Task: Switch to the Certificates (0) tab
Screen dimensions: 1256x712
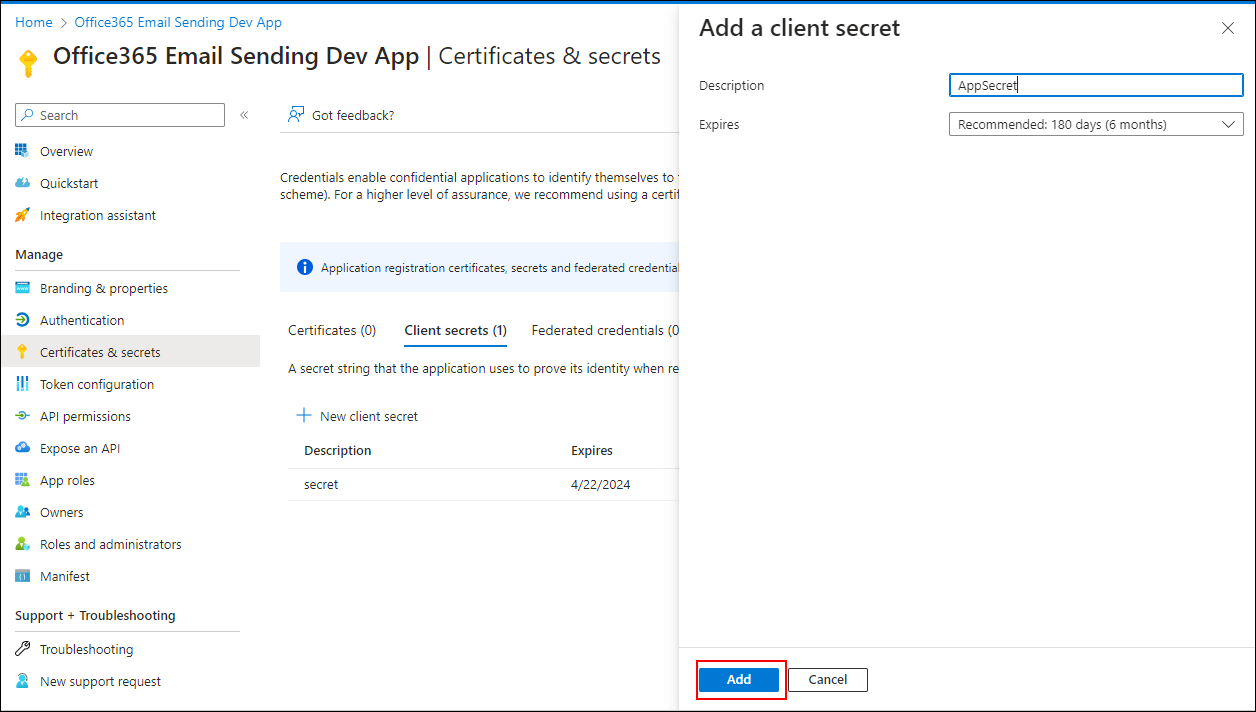Action: [332, 330]
